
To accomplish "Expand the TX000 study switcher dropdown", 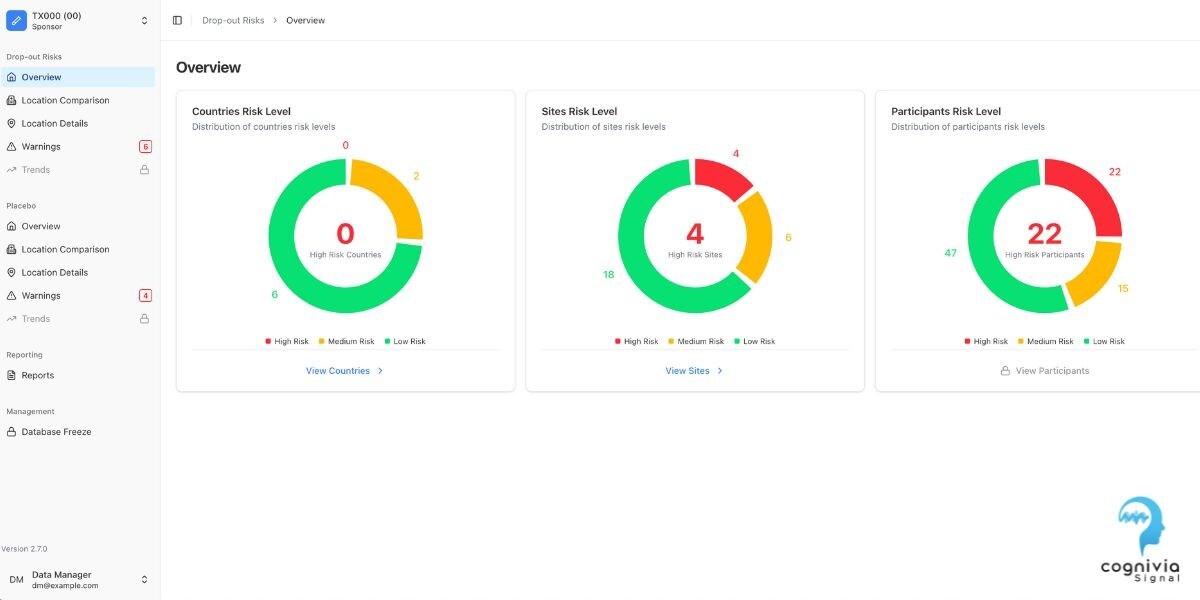I will click(144, 20).
